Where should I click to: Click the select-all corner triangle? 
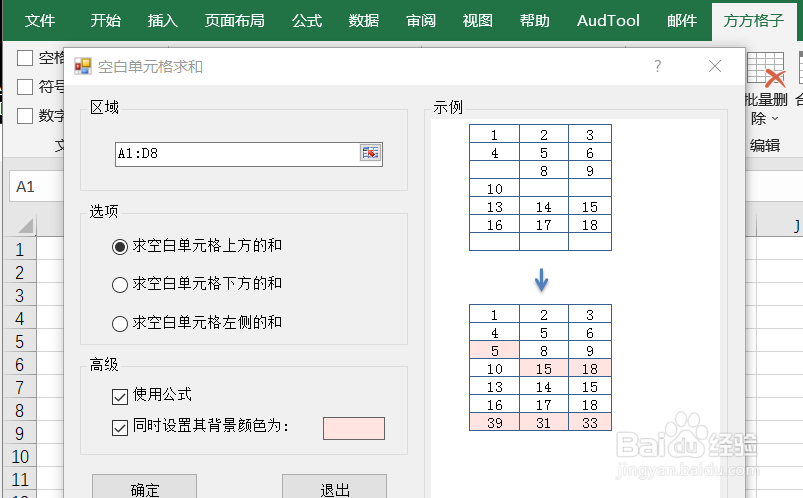[x=25, y=226]
